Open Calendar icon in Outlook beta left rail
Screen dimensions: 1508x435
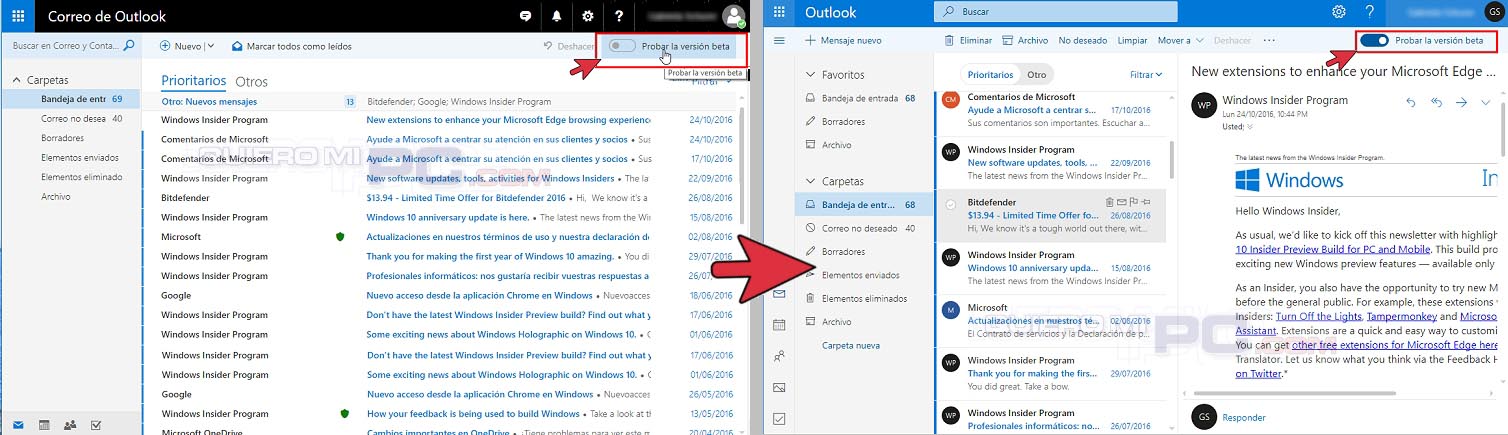(x=780, y=325)
